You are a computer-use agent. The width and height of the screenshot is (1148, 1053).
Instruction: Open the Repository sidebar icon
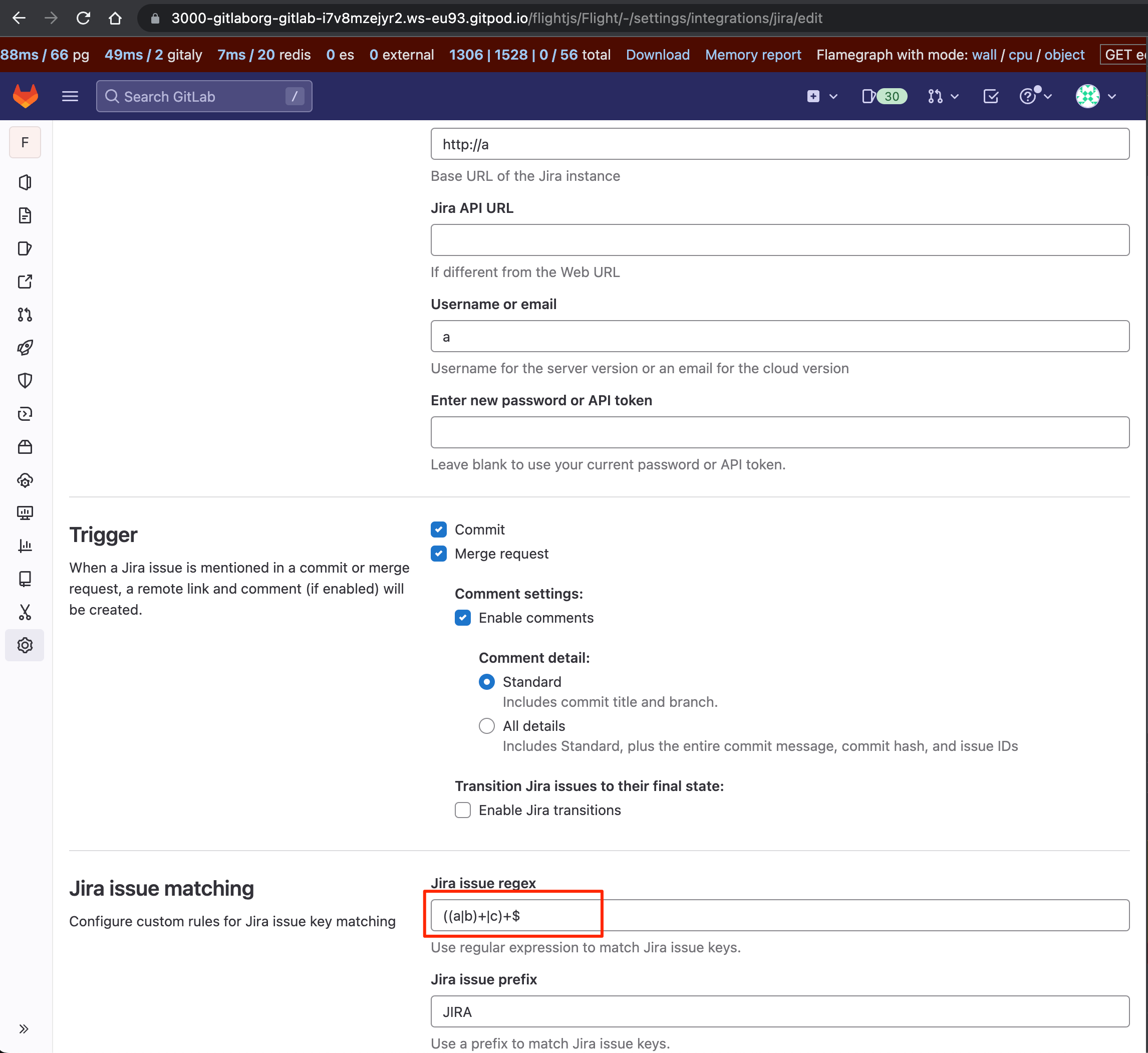[x=25, y=215]
